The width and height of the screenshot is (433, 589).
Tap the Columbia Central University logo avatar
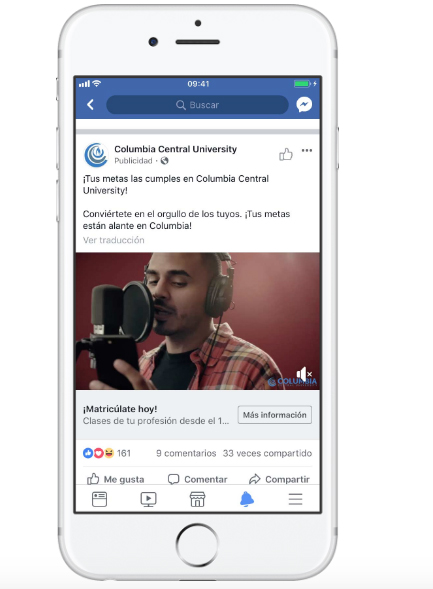(96, 154)
